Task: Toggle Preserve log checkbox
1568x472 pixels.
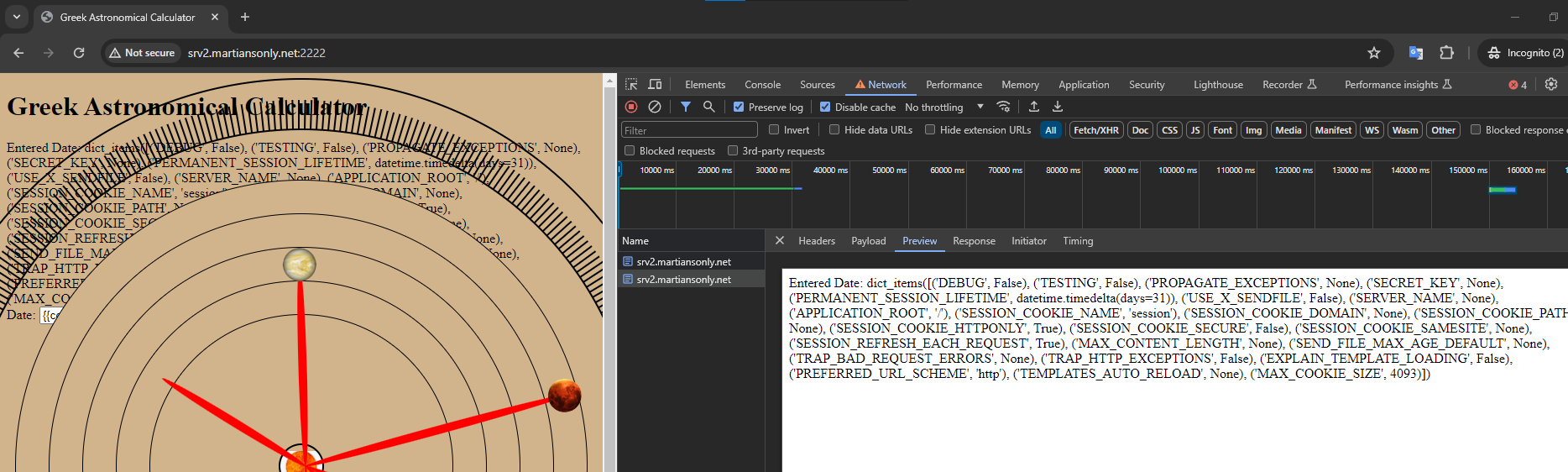Action: tap(739, 107)
